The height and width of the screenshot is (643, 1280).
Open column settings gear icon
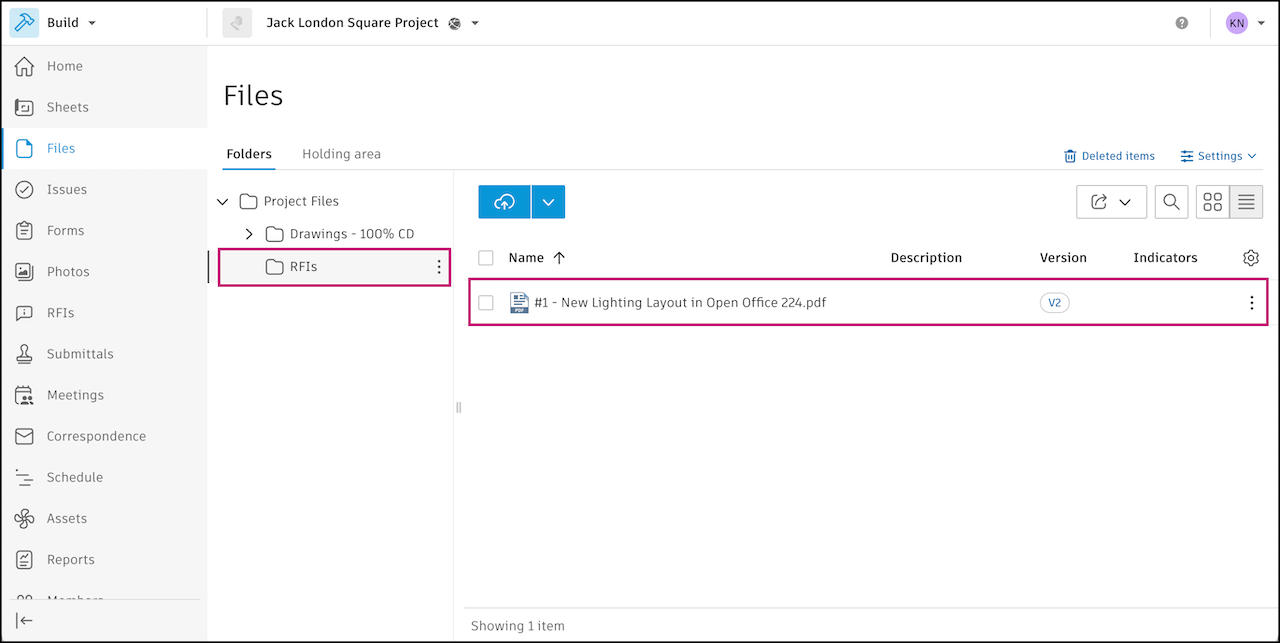pos(1251,258)
